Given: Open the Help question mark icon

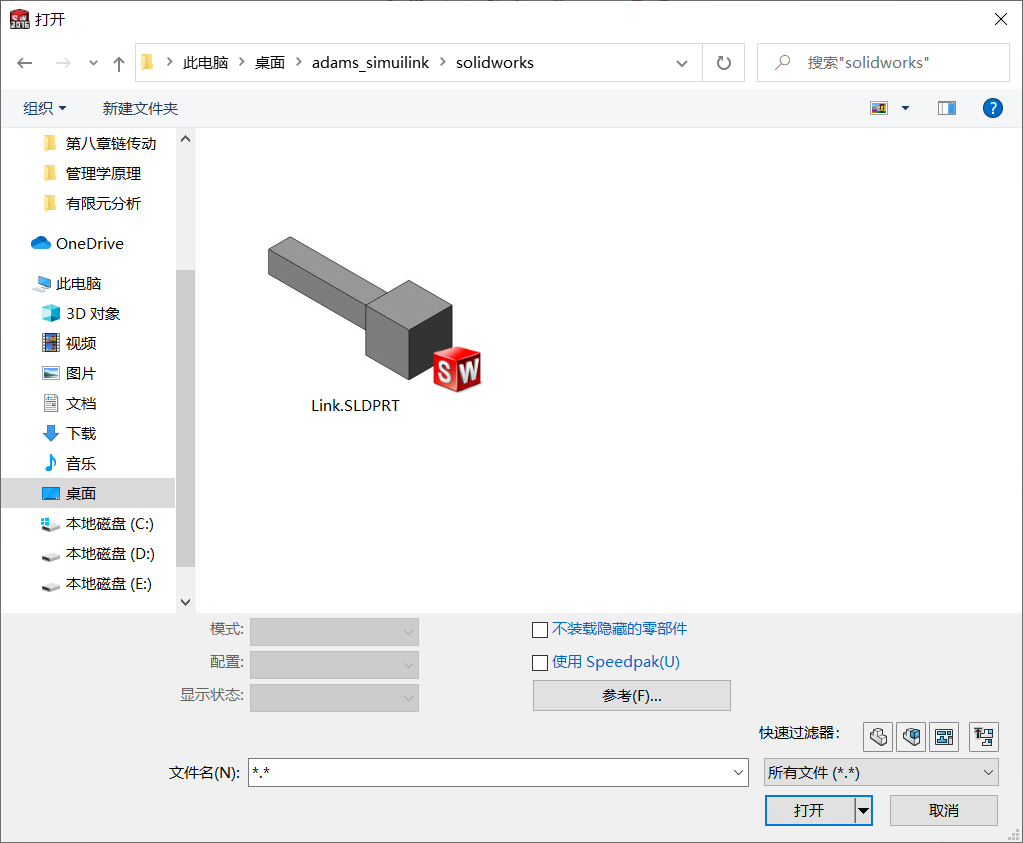Looking at the screenshot, I should pos(991,107).
